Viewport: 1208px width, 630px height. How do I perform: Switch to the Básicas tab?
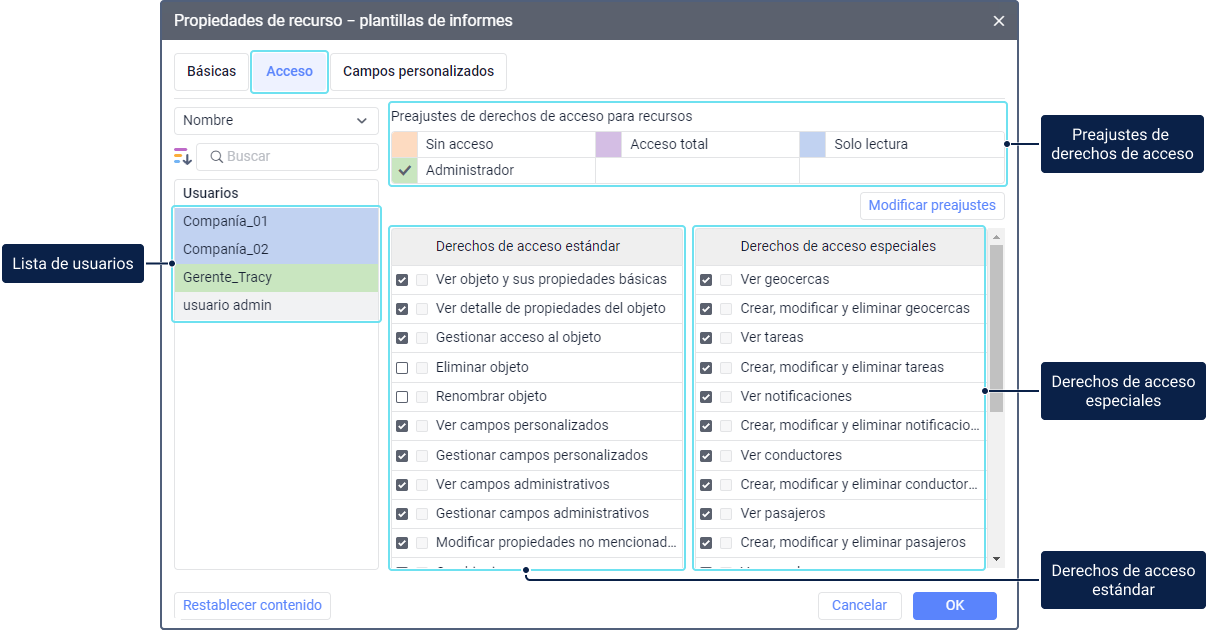click(211, 72)
